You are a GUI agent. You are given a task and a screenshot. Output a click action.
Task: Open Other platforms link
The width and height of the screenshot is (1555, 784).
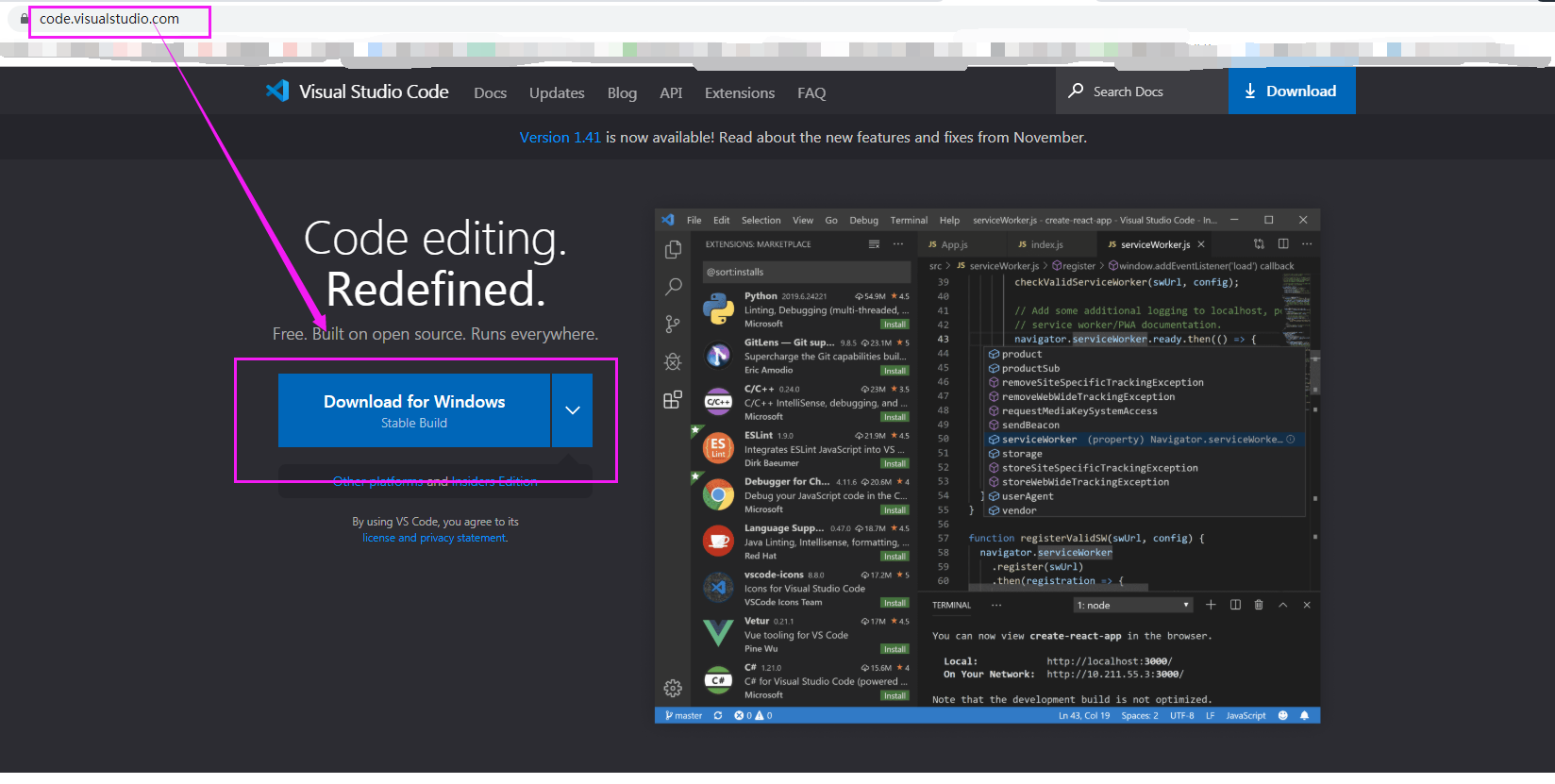[377, 481]
